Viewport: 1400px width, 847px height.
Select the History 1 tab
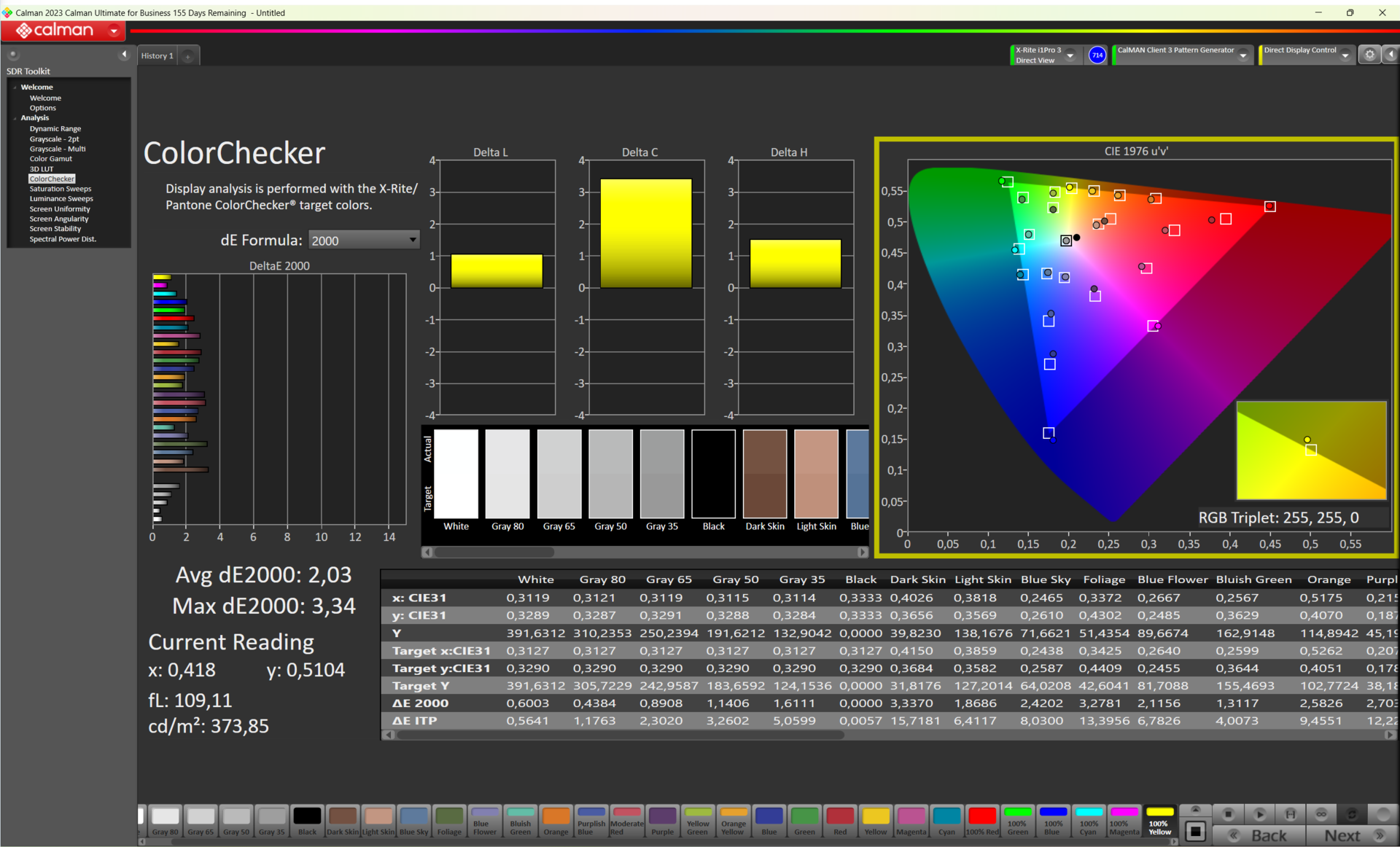157,56
